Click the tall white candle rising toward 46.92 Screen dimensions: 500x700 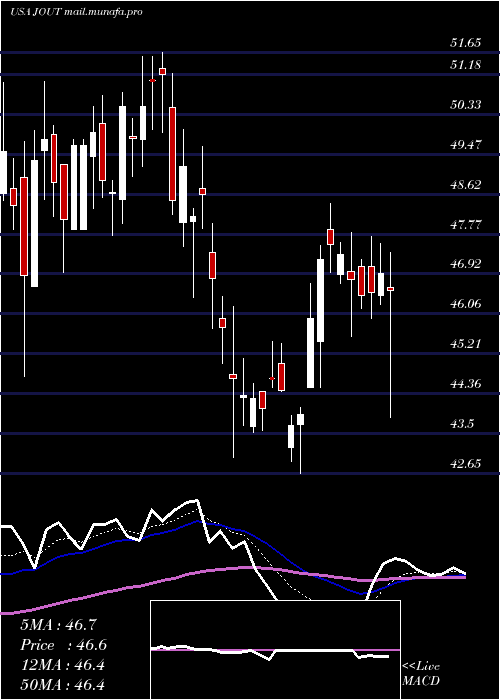coord(321,300)
